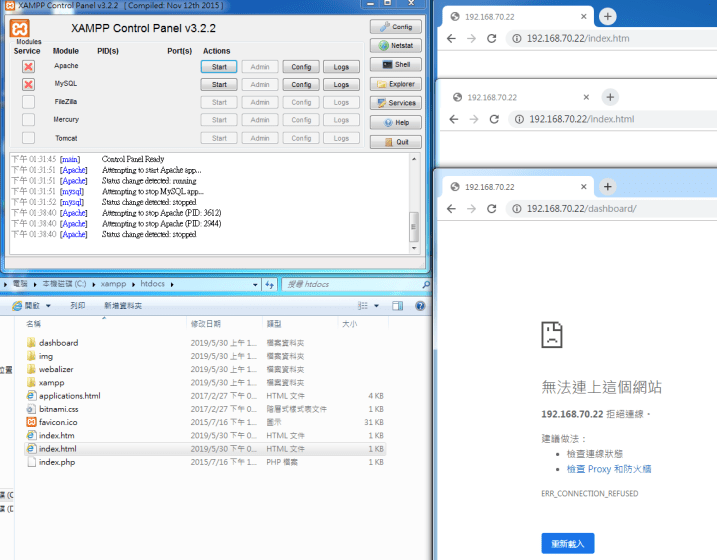
Task: Click the XAMPP Help button
Action: 395,122
